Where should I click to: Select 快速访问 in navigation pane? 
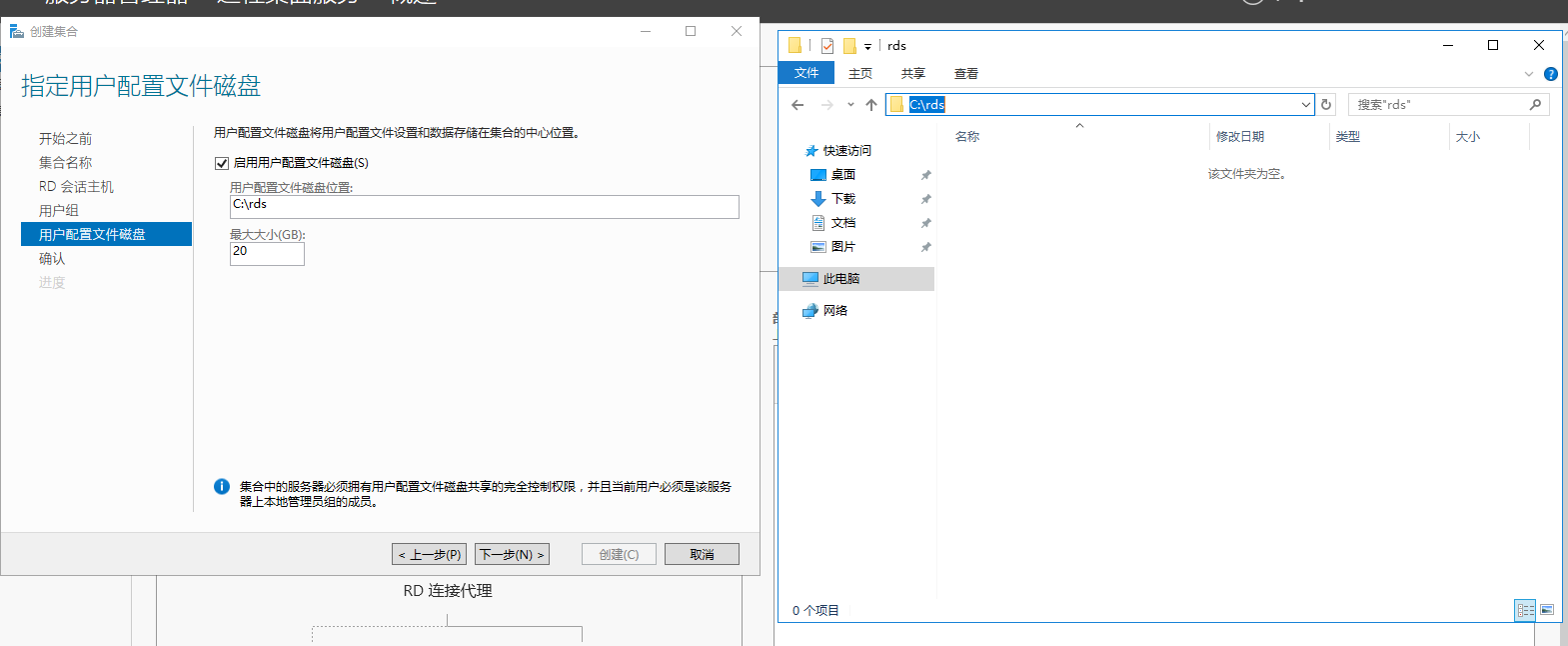[846, 151]
